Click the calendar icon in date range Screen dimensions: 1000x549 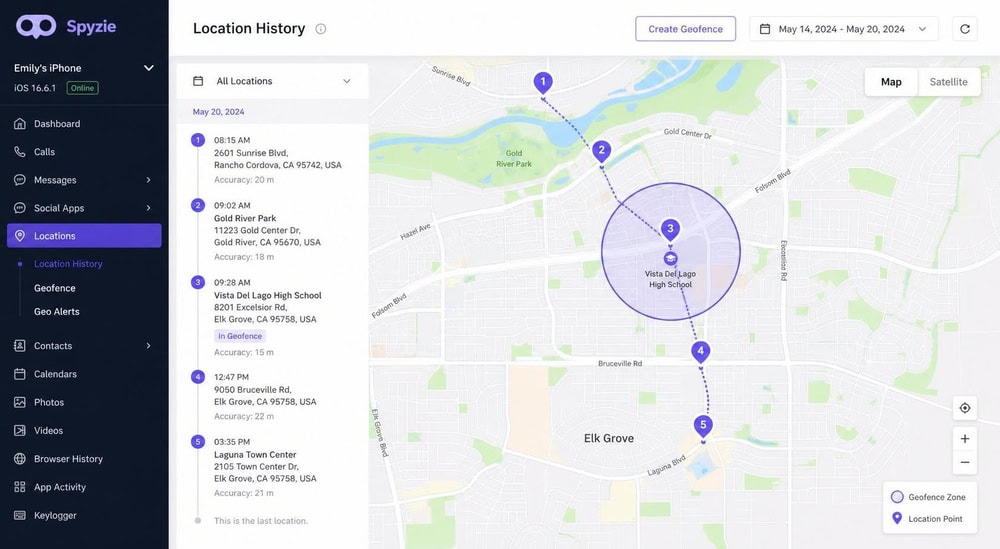[x=765, y=29]
